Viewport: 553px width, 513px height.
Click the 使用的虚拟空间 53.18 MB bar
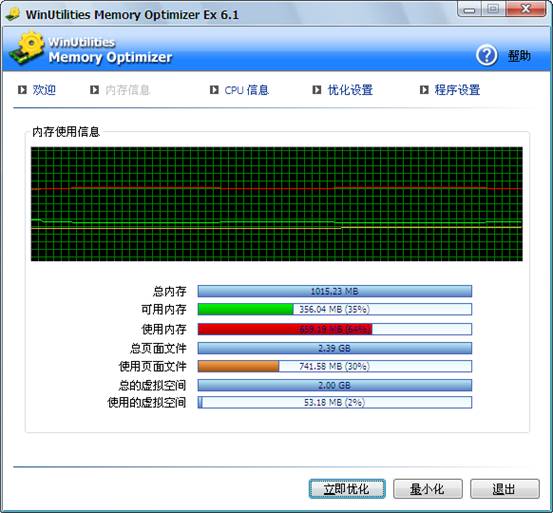(335, 402)
